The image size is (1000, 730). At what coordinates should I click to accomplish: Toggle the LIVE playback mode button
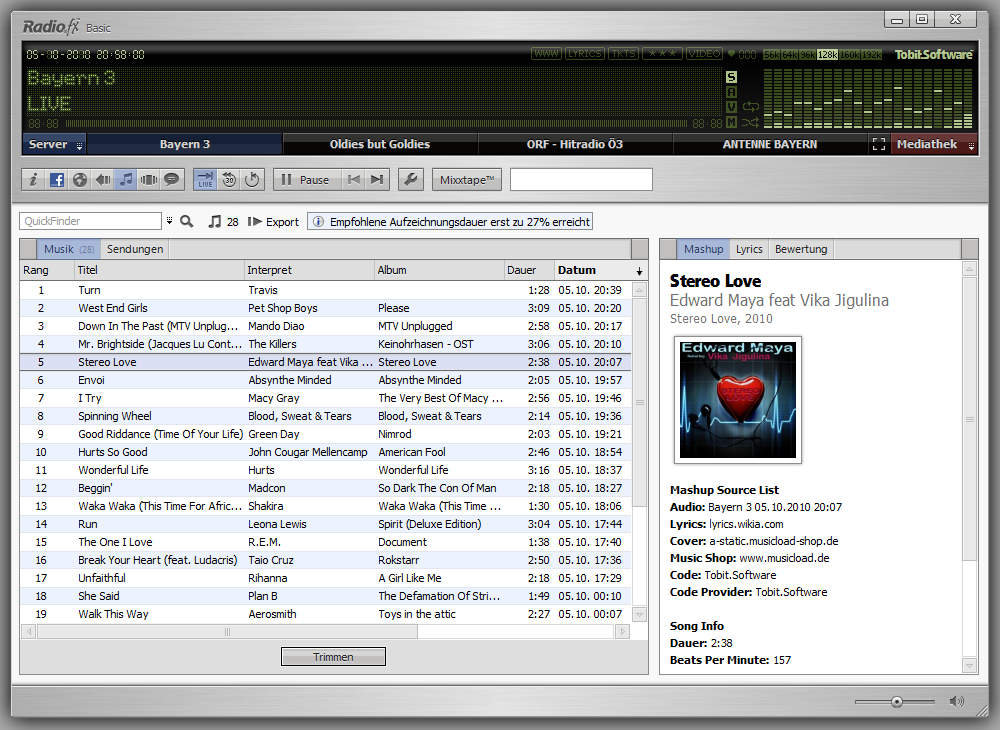pyautogui.click(x=205, y=180)
